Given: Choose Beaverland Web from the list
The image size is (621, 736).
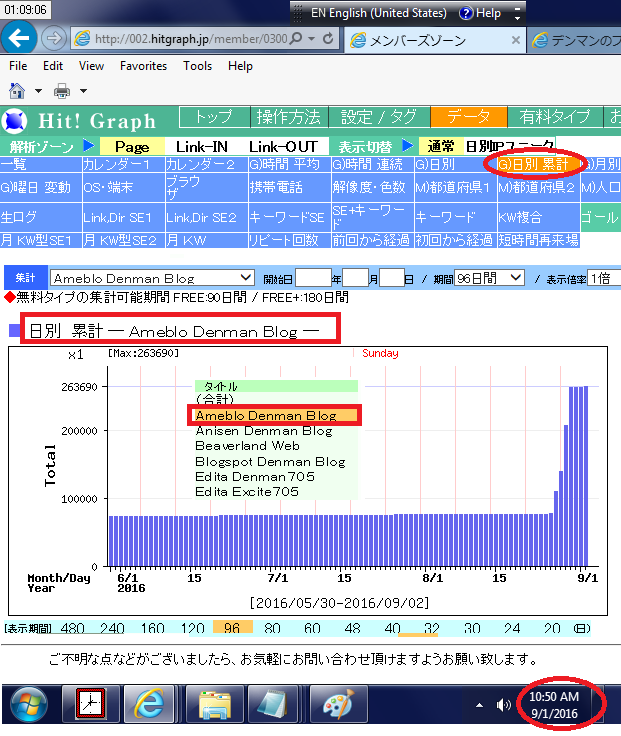Looking at the screenshot, I should tap(247, 445).
